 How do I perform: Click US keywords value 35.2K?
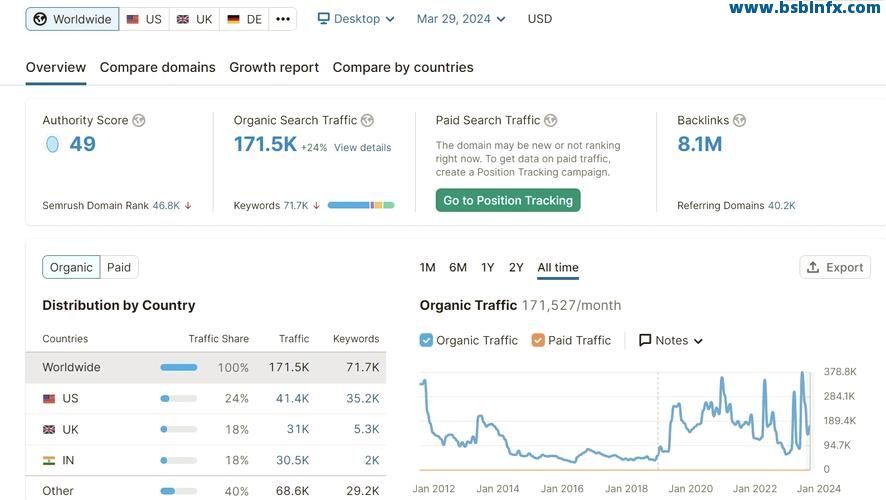(x=363, y=399)
